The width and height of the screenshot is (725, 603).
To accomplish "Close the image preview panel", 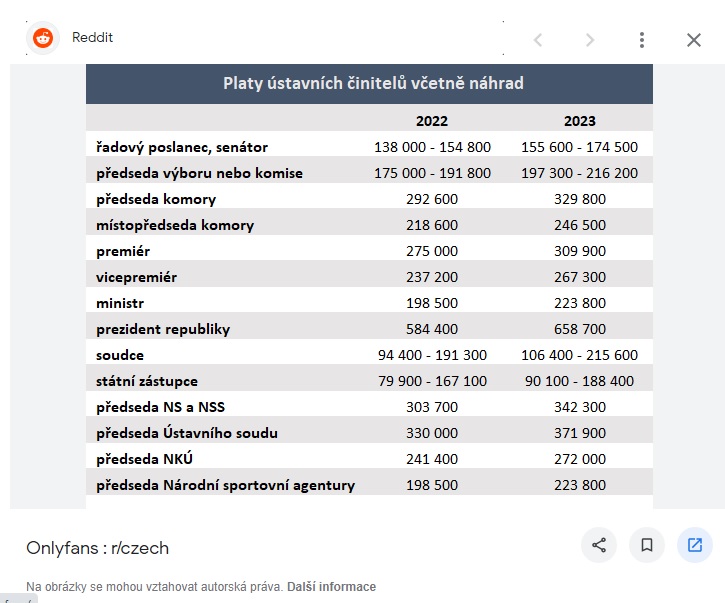I will pos(694,40).
